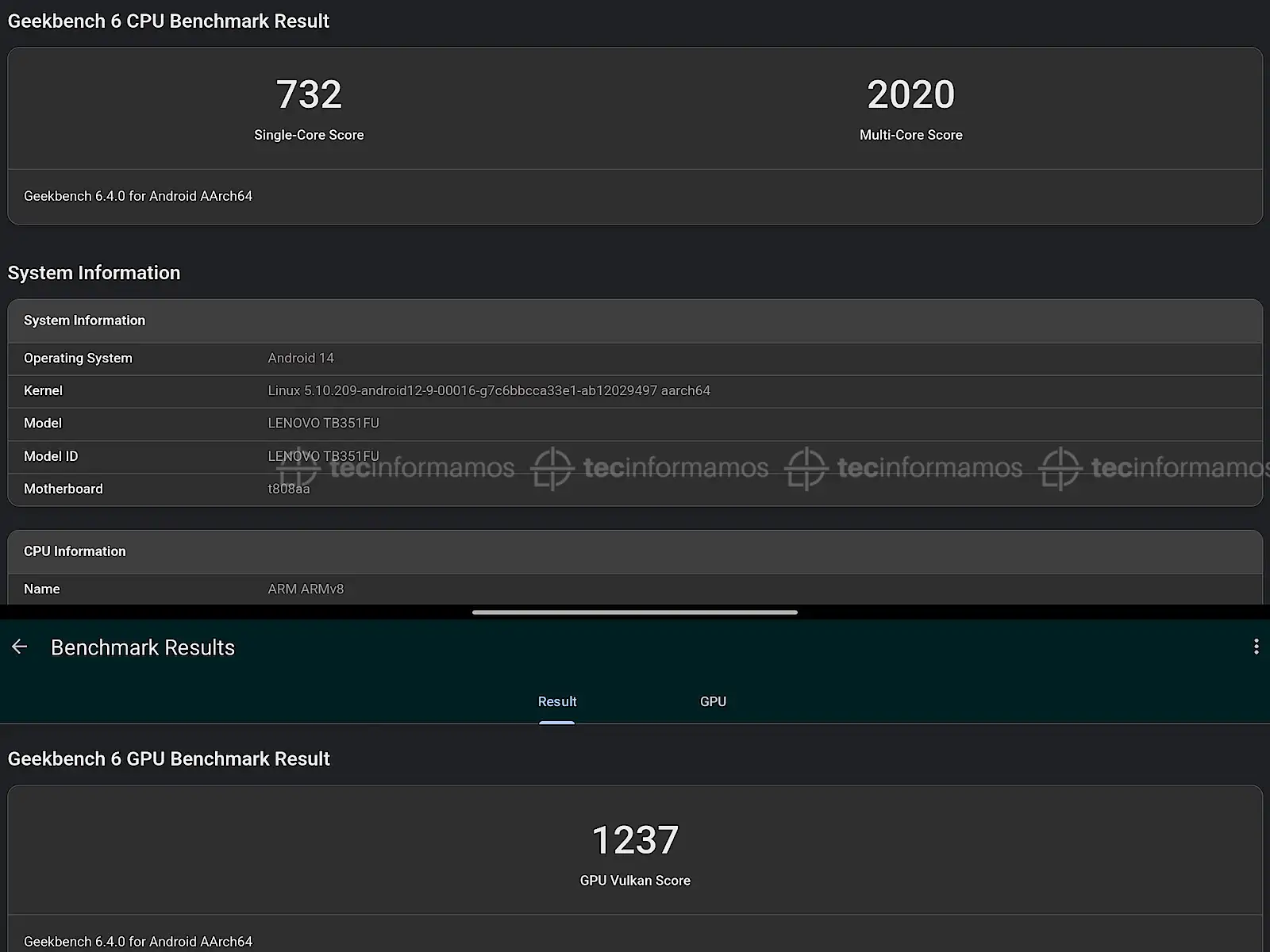Screen dimensions: 1270x952
Task: Click the Model ID row
Action: coord(635,456)
